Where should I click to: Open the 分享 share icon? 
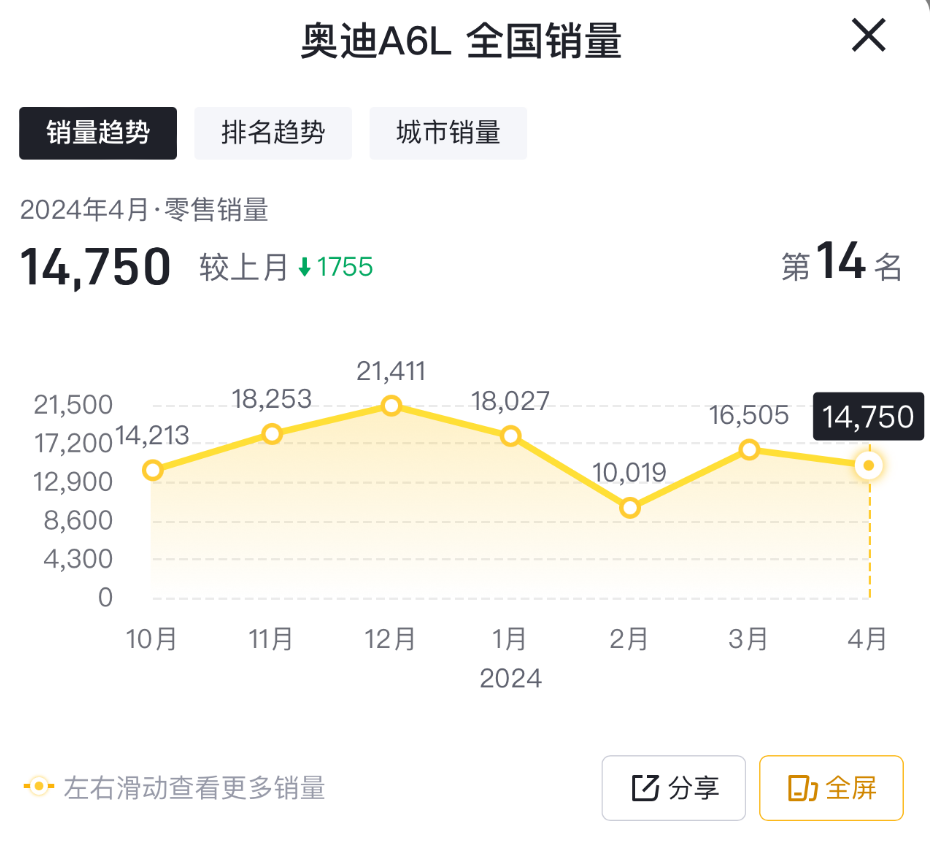point(644,788)
